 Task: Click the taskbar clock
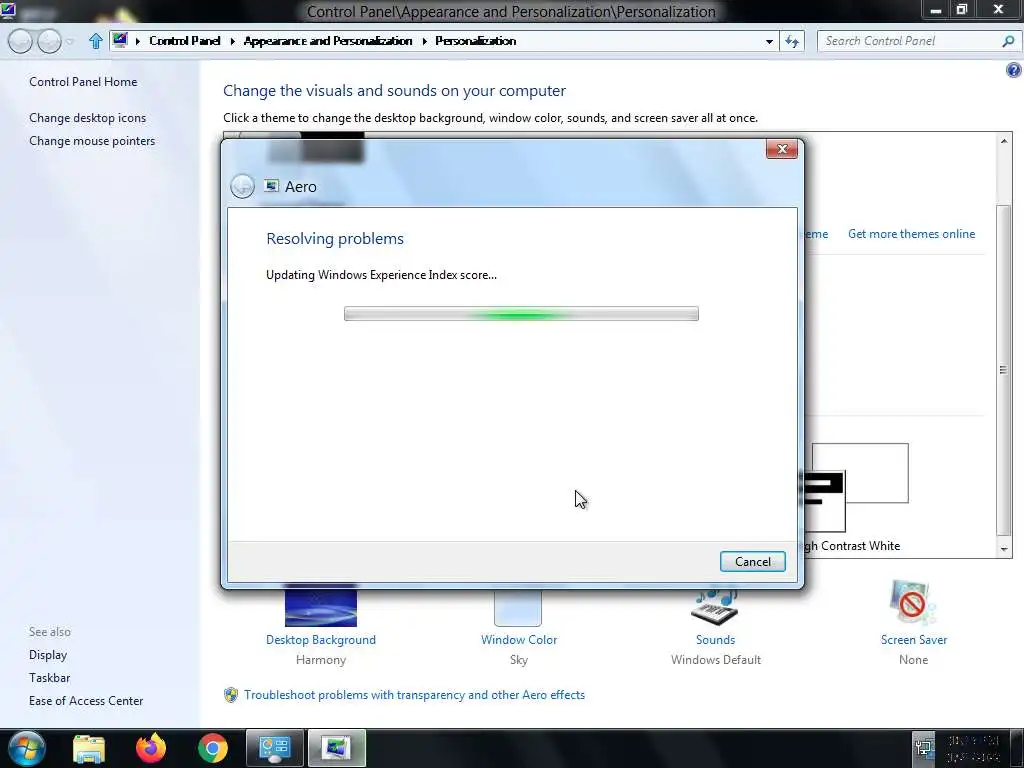(x=974, y=748)
